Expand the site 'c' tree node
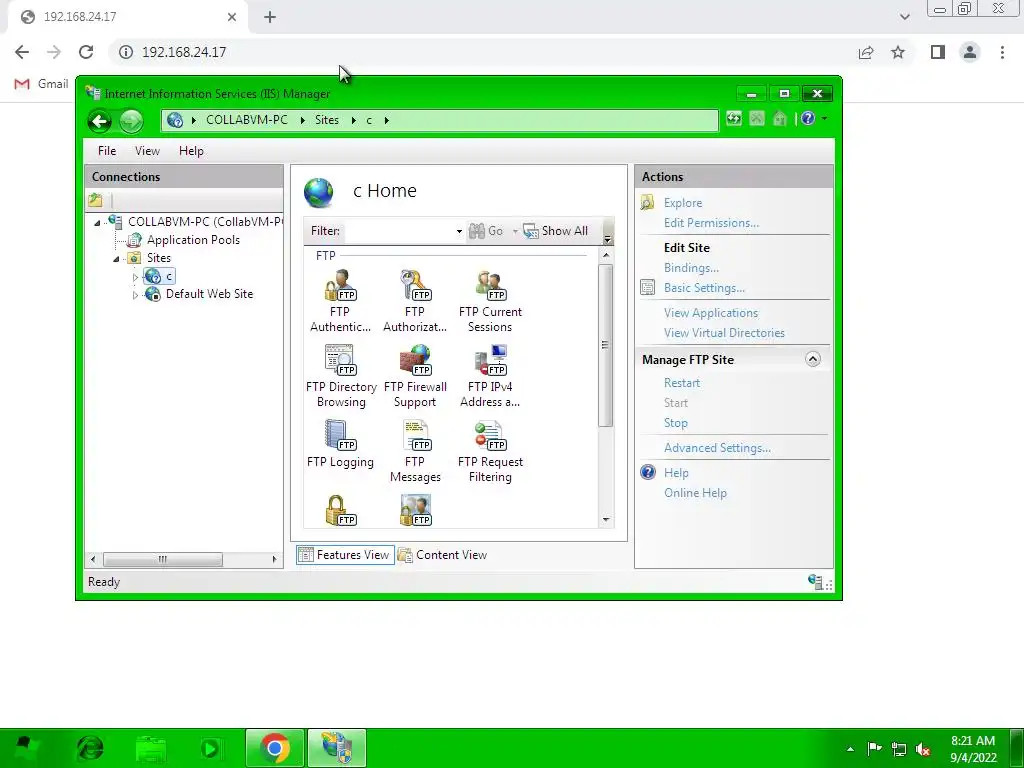Image resolution: width=1024 pixels, height=768 pixels. 135,277
